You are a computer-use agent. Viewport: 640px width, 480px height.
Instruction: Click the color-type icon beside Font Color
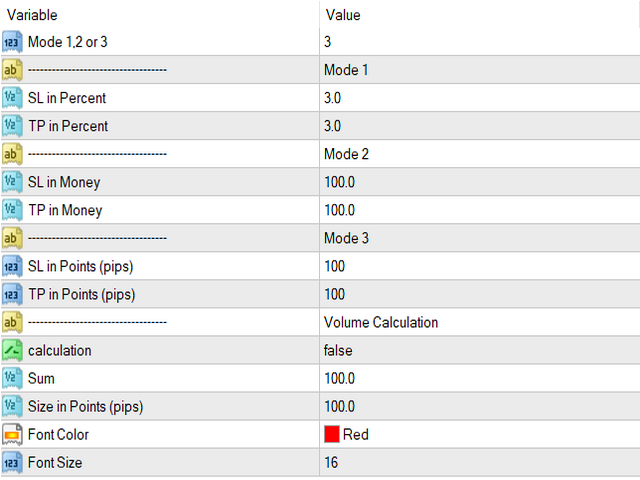point(12,435)
